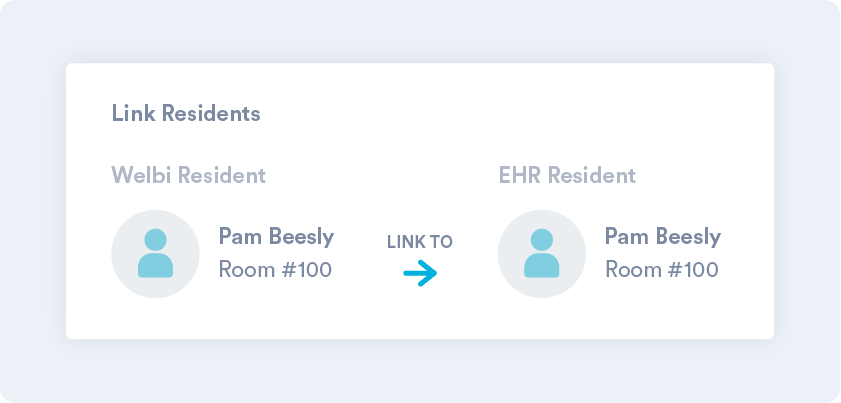Open Pam Beesly under Welbi Resident
The width and height of the screenshot is (841, 403).
point(276,237)
